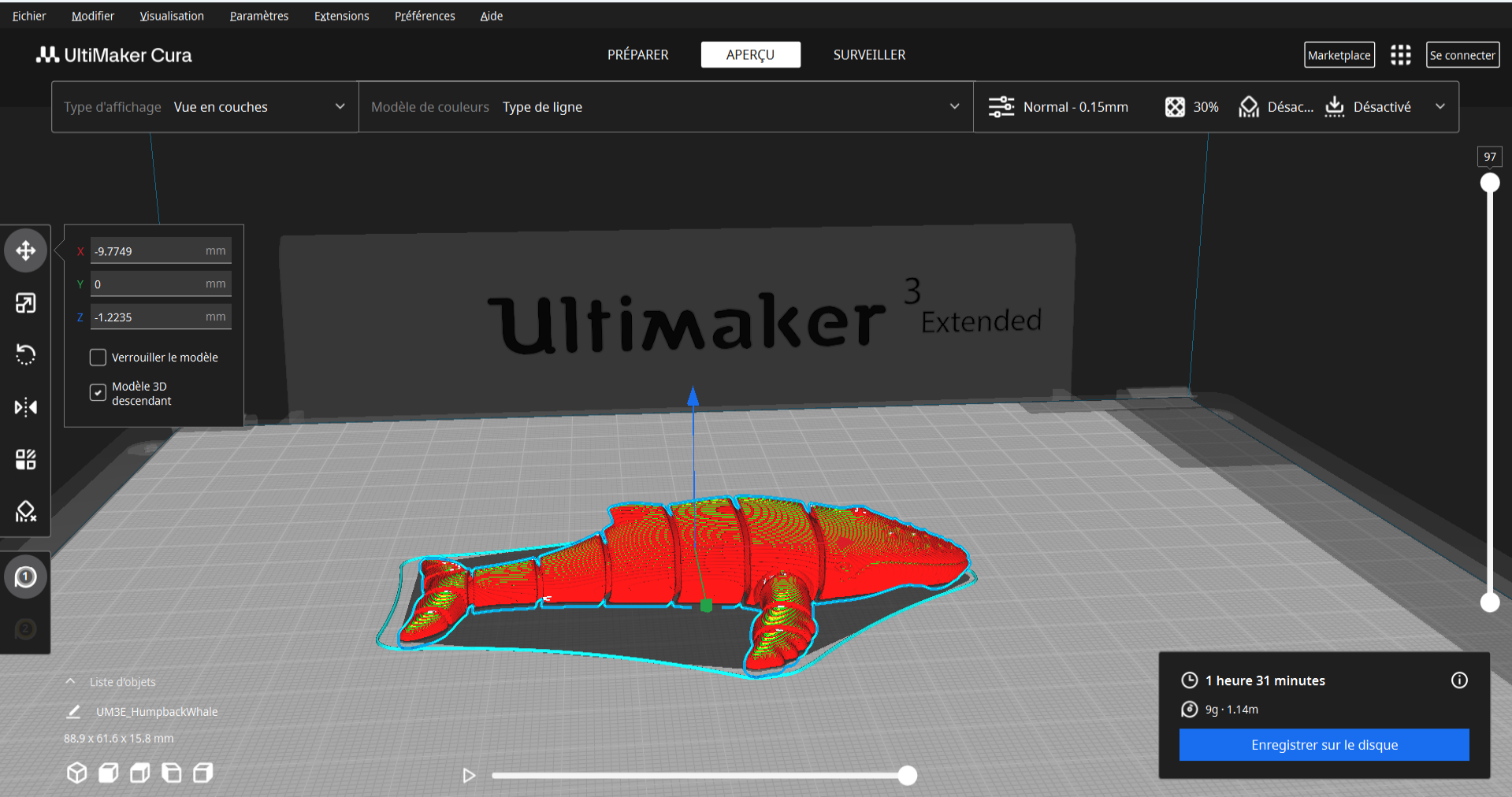Viewport: 1512px width, 797px height.
Task: Toggle Modèle 3D descendant checkbox
Action: 98,392
